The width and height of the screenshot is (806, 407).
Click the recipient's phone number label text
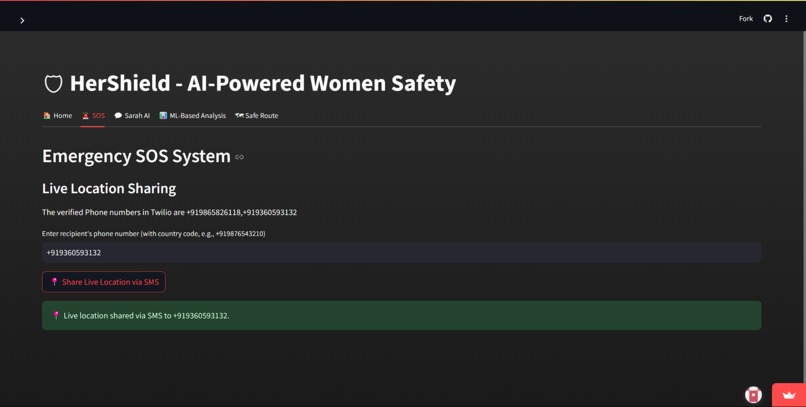tap(154, 234)
